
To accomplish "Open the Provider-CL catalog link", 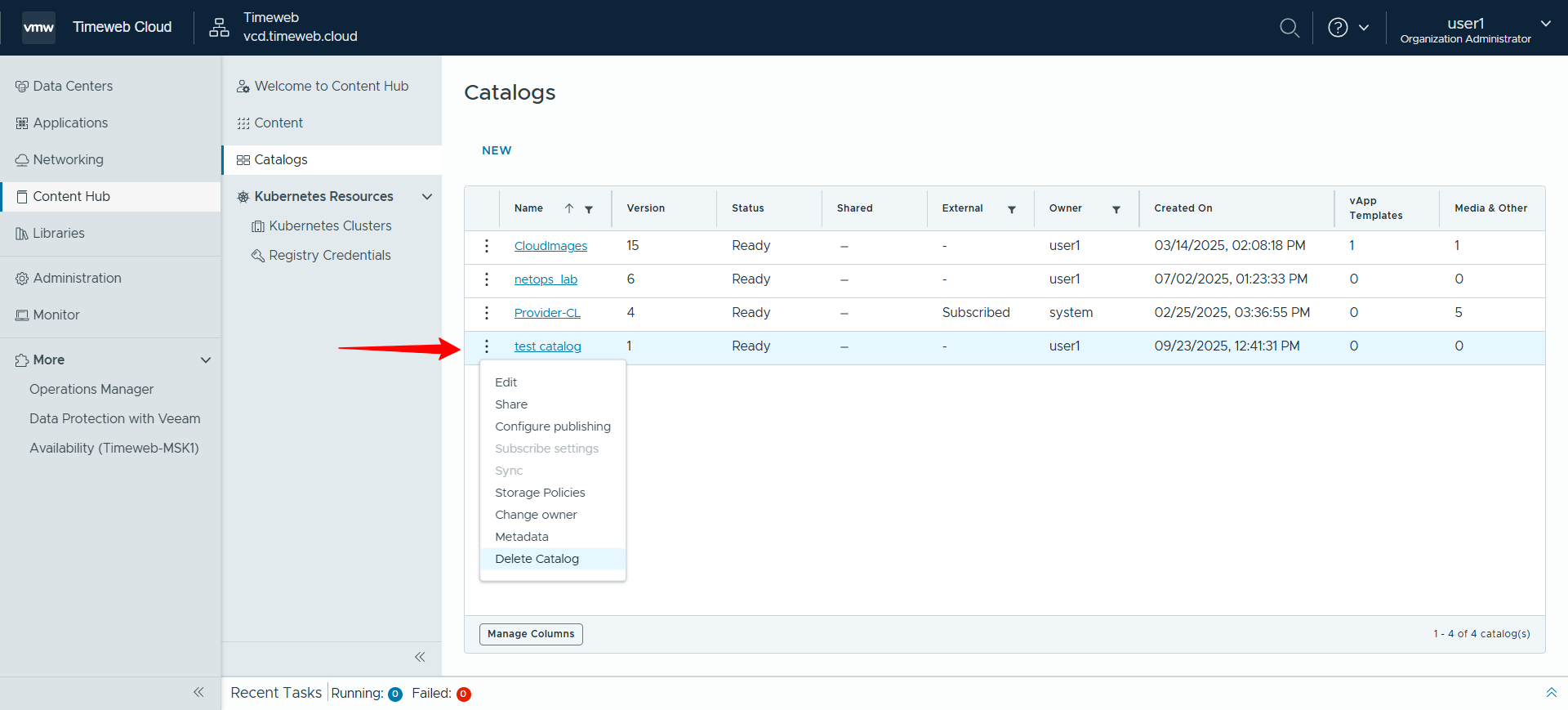I will pyautogui.click(x=547, y=313).
